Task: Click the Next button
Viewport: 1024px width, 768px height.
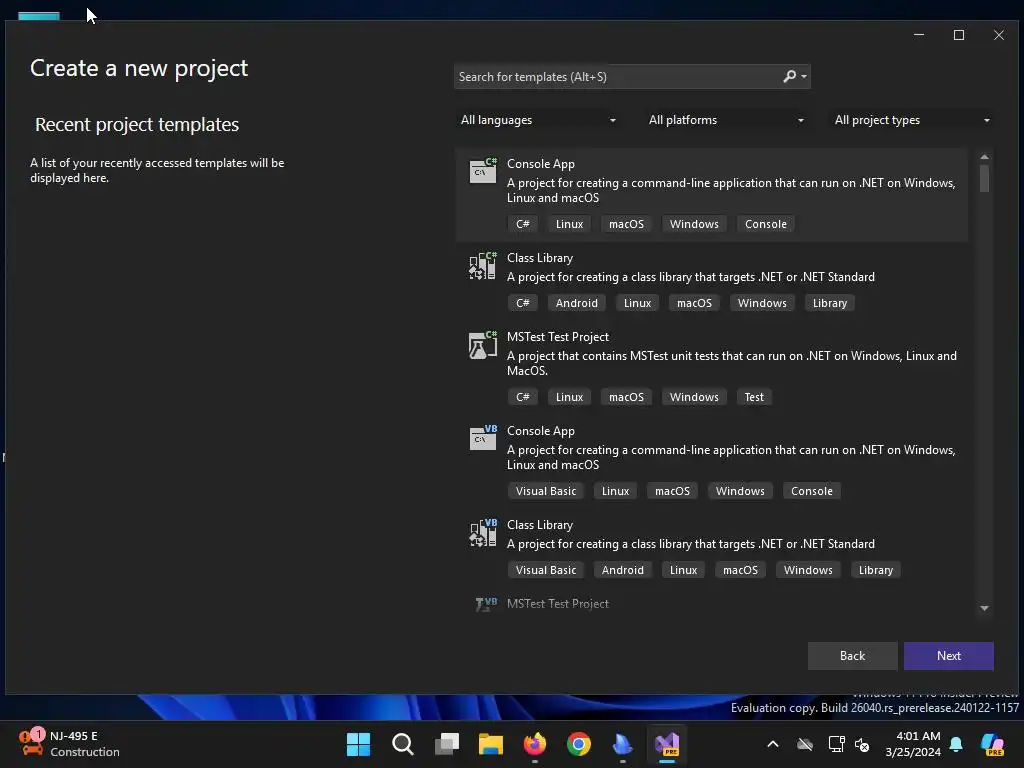Action: 948,656
